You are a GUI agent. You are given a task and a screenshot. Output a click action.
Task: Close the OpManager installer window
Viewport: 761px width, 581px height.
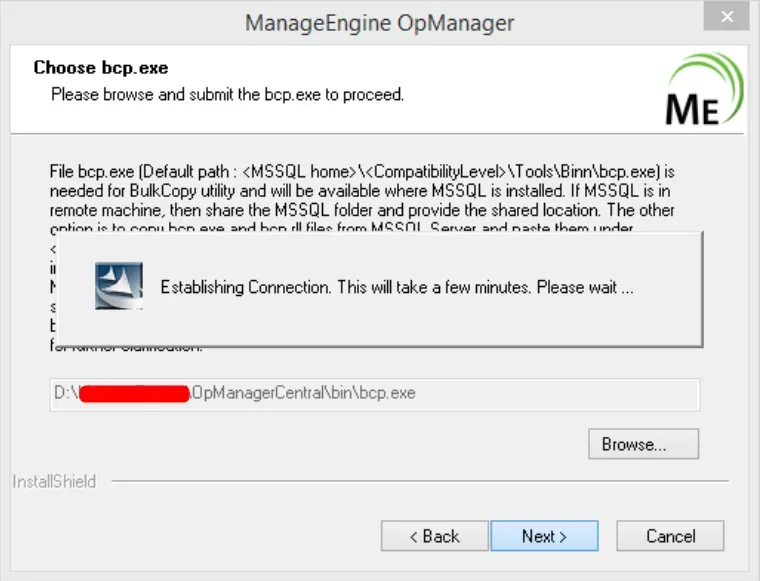coord(727,17)
